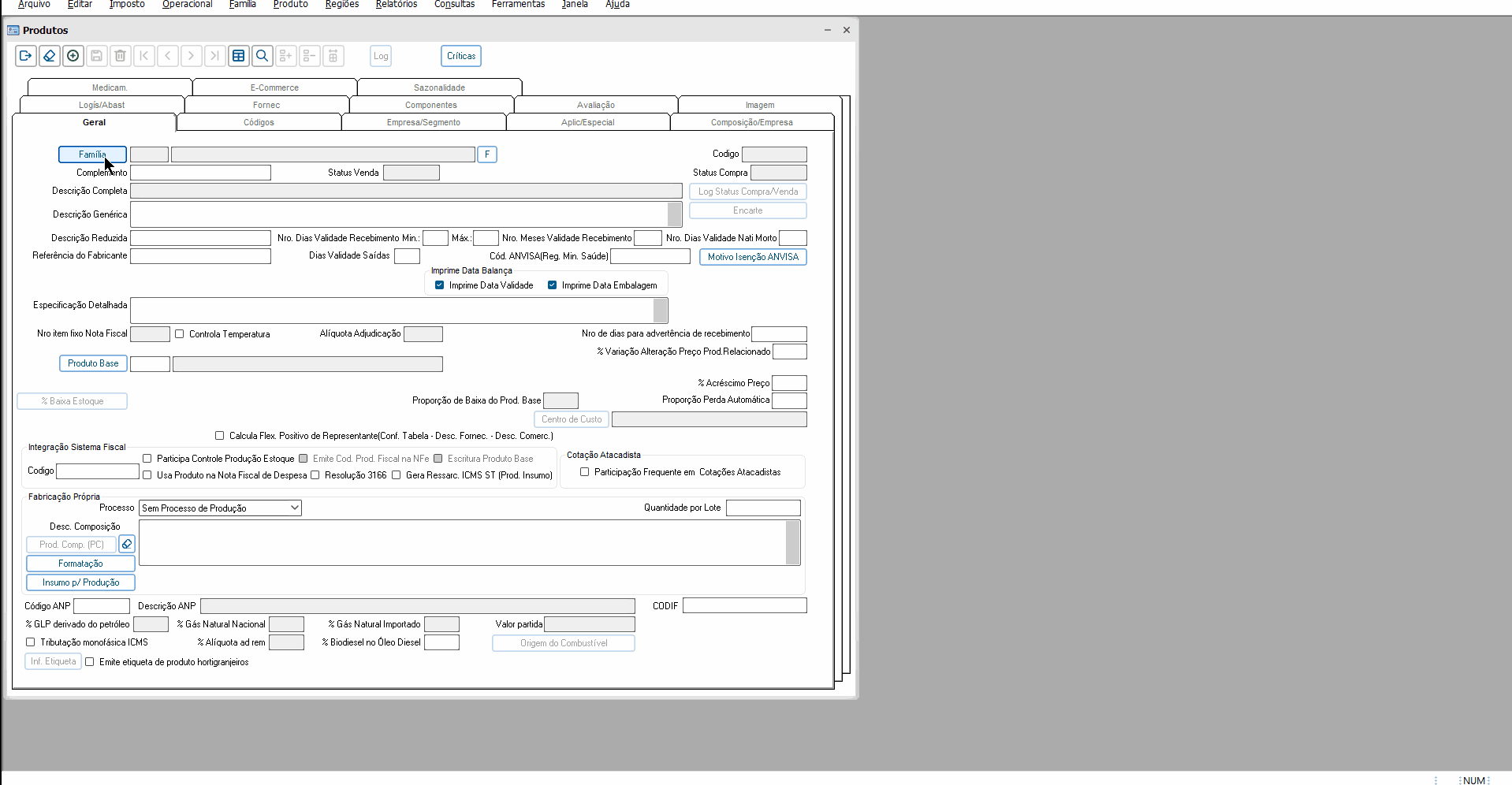Click the delete grid rows toolbar icon
1512x785 pixels.
tap(333, 56)
